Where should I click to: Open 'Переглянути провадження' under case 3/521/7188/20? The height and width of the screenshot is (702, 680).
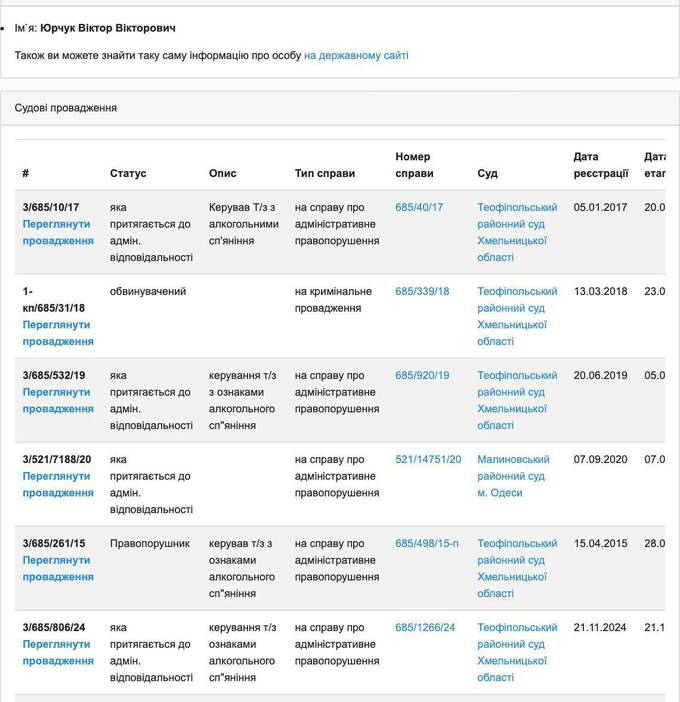point(58,484)
